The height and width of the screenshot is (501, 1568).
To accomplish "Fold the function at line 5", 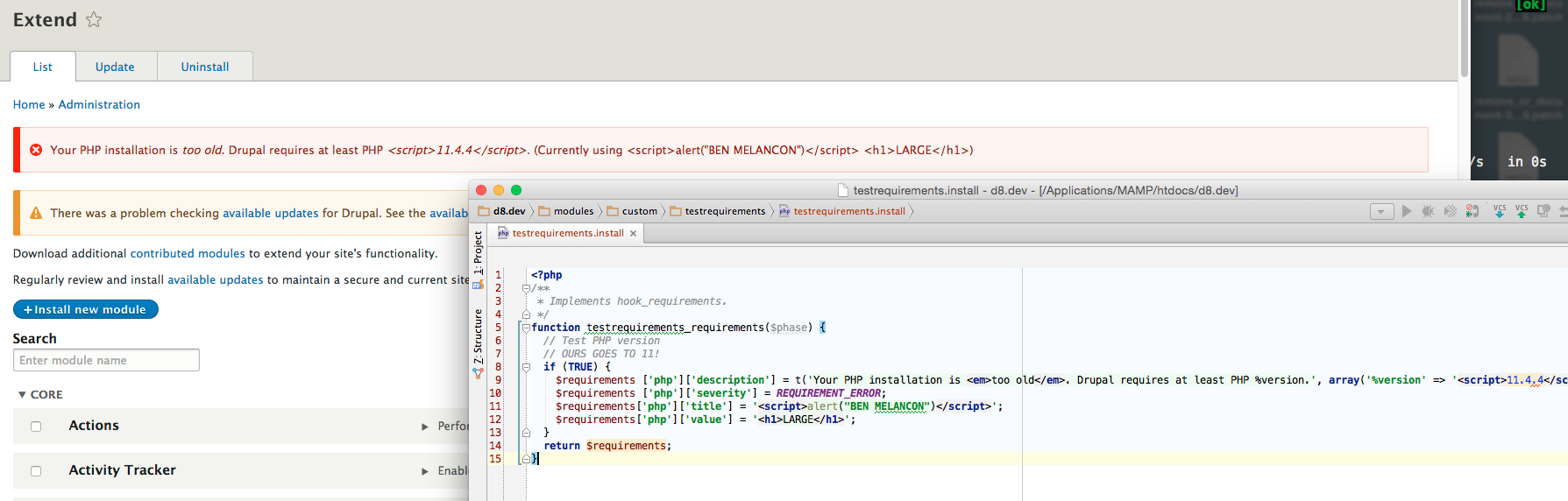I will [526, 328].
